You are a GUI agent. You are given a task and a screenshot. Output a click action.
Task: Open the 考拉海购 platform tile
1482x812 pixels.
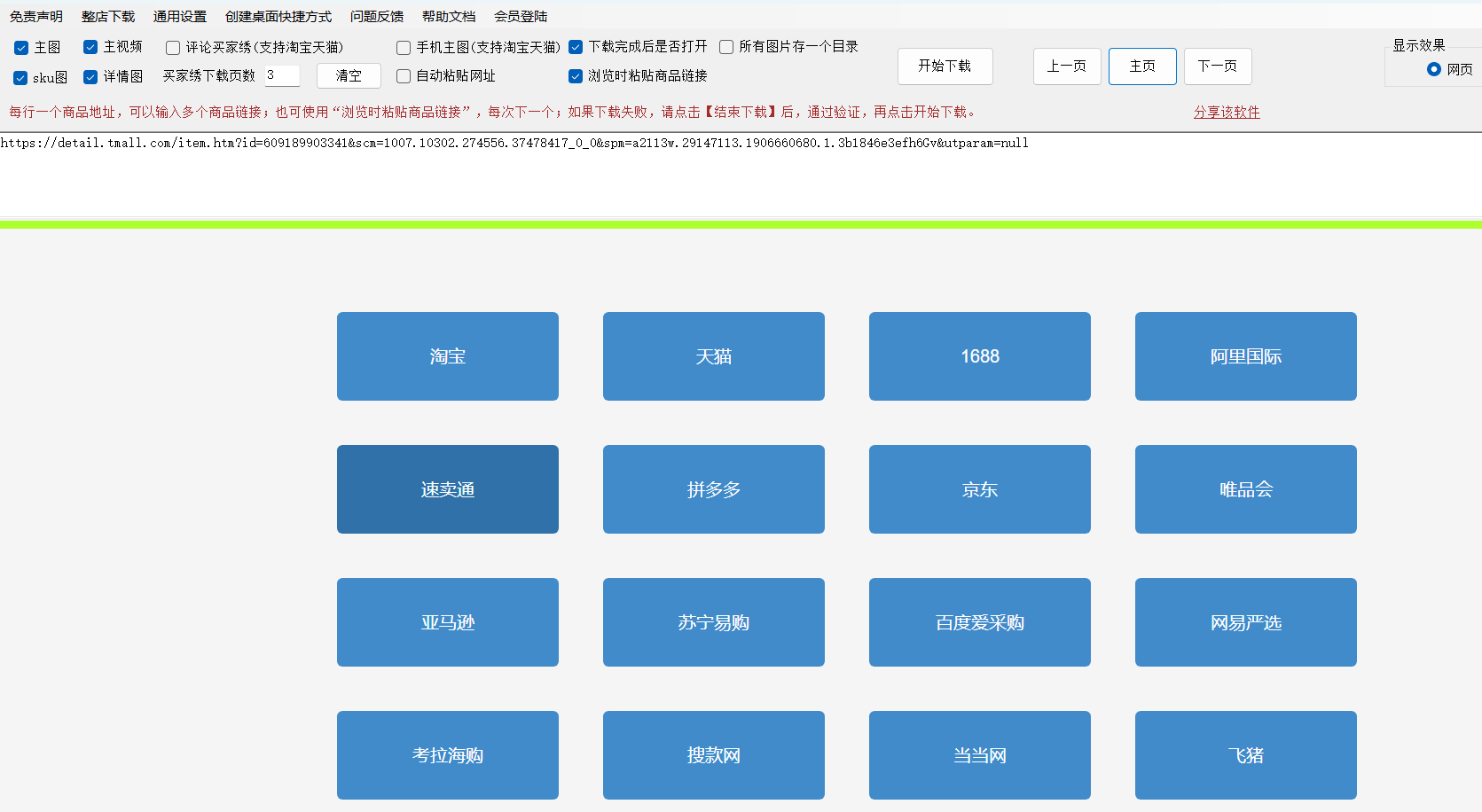pyautogui.click(x=448, y=755)
